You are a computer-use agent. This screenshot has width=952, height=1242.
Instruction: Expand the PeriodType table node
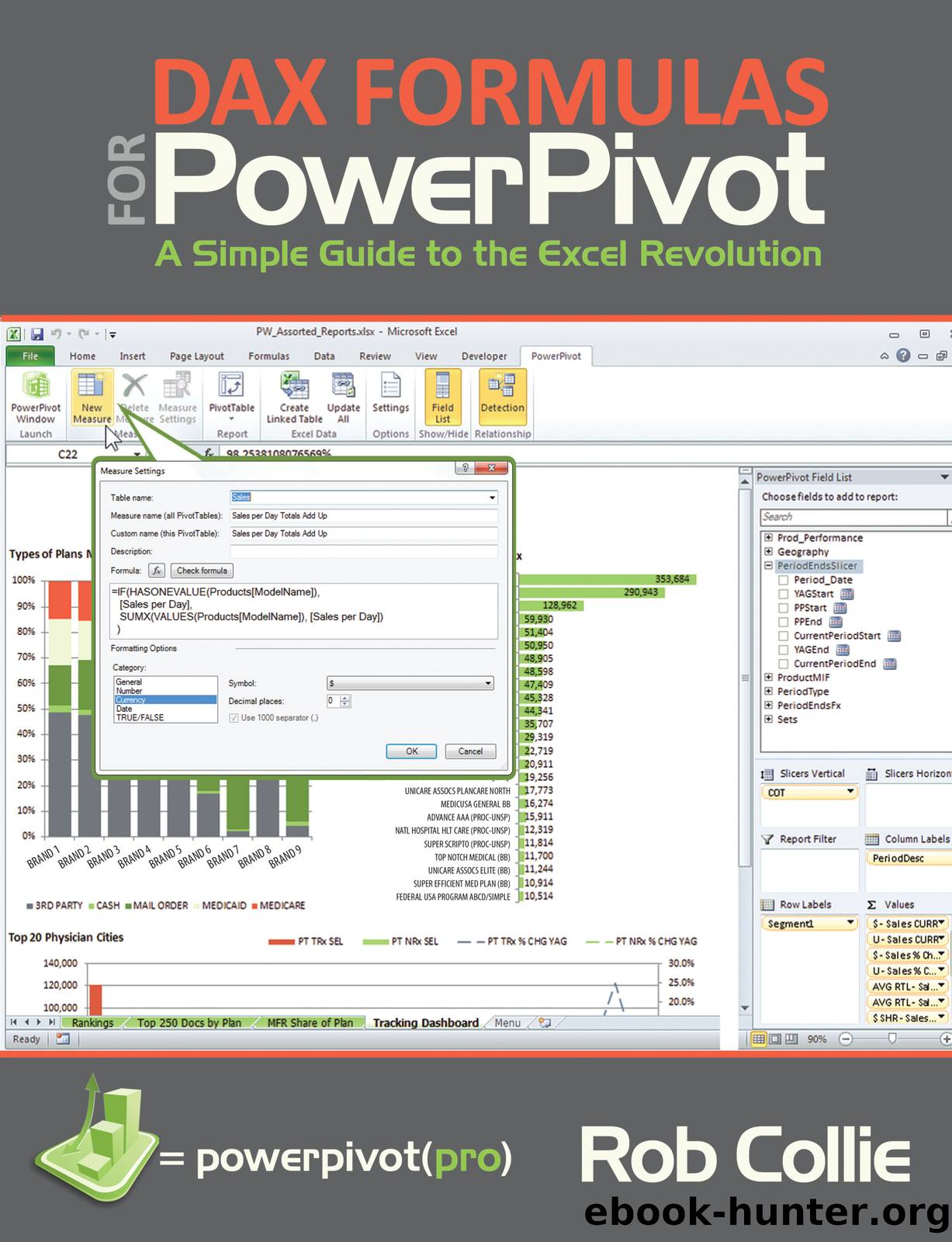(768, 691)
